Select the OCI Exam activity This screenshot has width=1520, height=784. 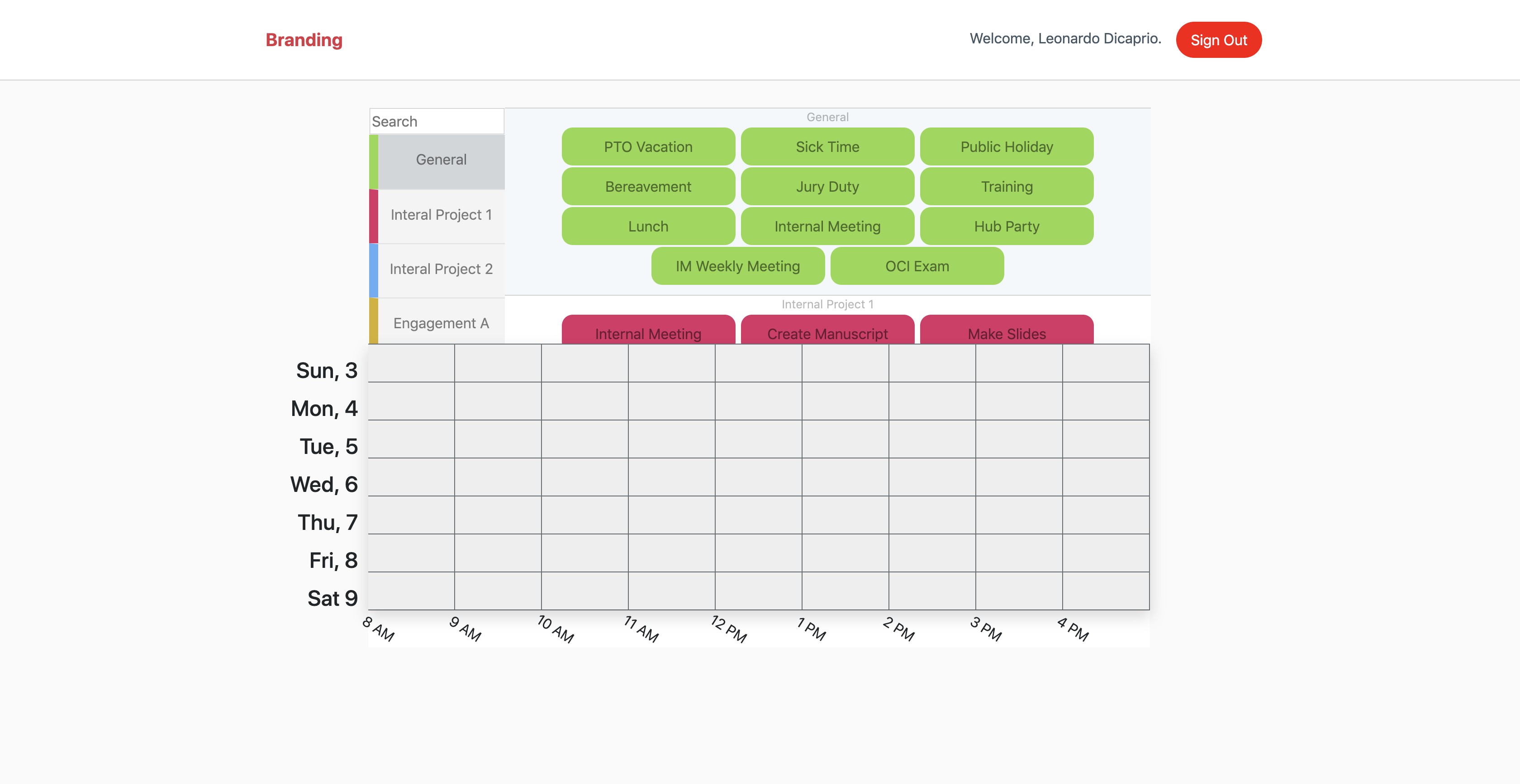point(917,267)
